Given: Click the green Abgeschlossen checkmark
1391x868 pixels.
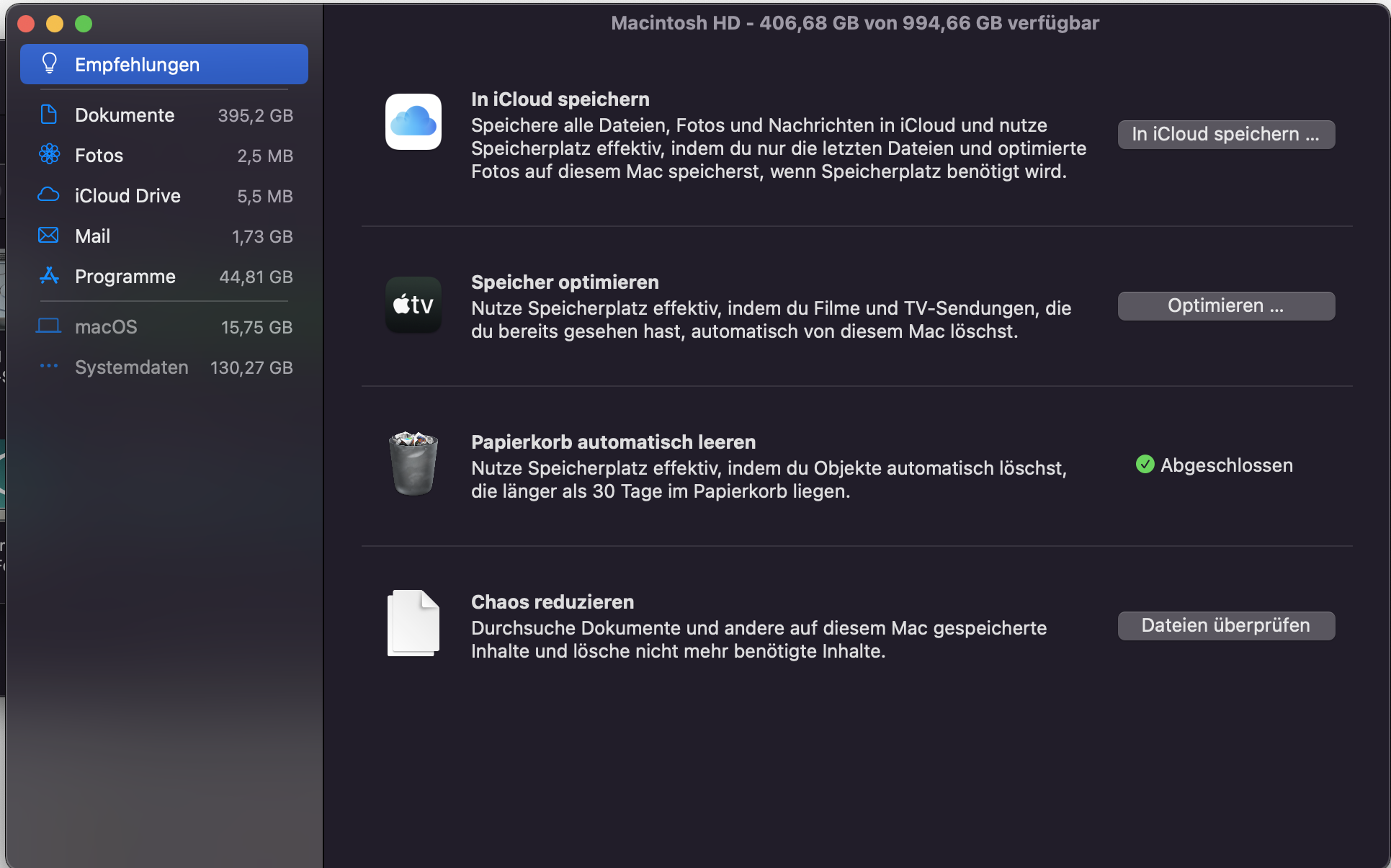Looking at the screenshot, I should click(1145, 465).
